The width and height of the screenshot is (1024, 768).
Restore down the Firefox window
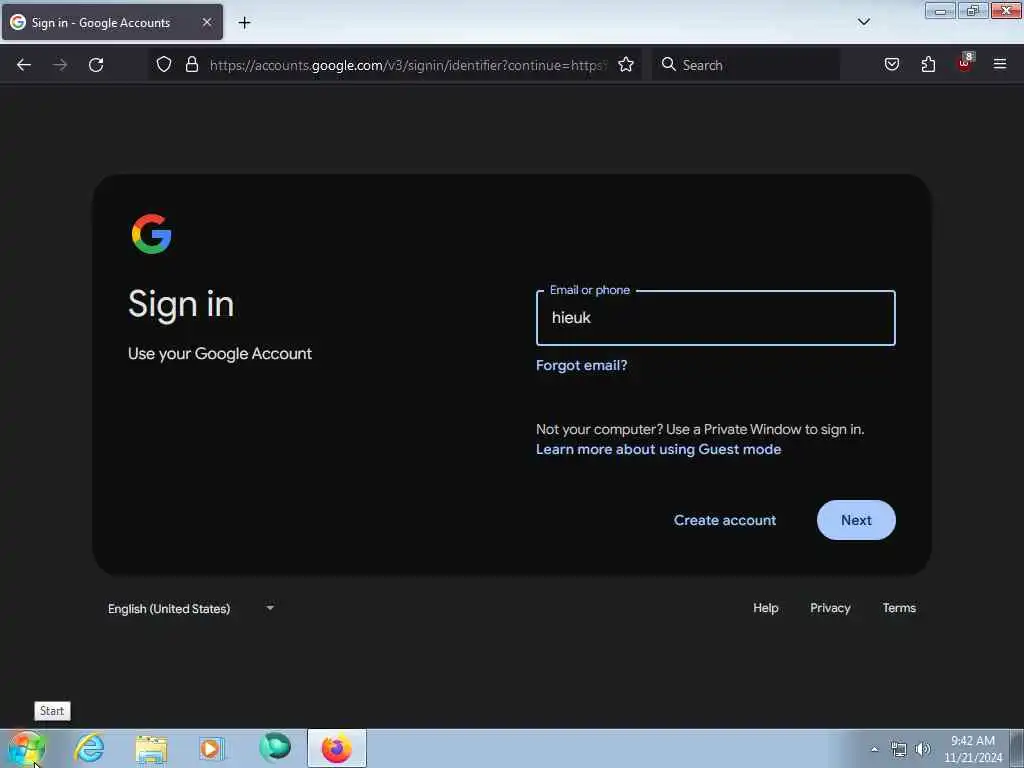click(x=973, y=10)
